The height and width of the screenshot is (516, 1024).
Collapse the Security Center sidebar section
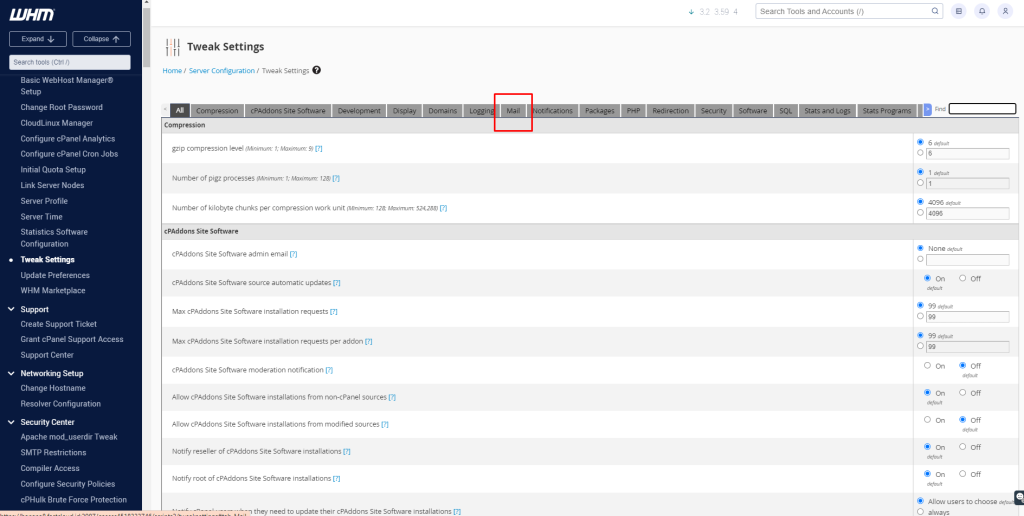(x=13, y=422)
